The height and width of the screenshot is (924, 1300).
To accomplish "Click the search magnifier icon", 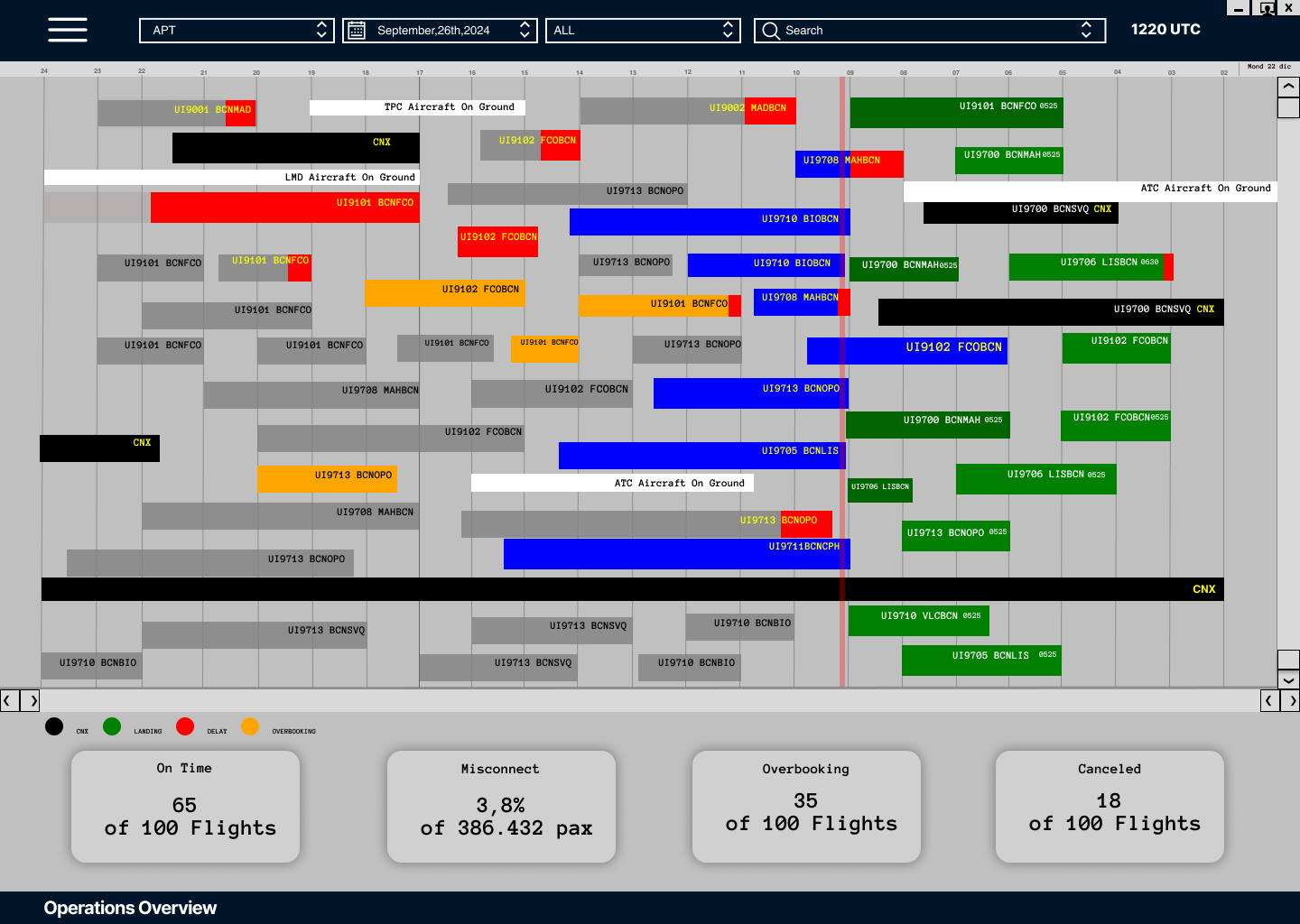I will (x=770, y=31).
